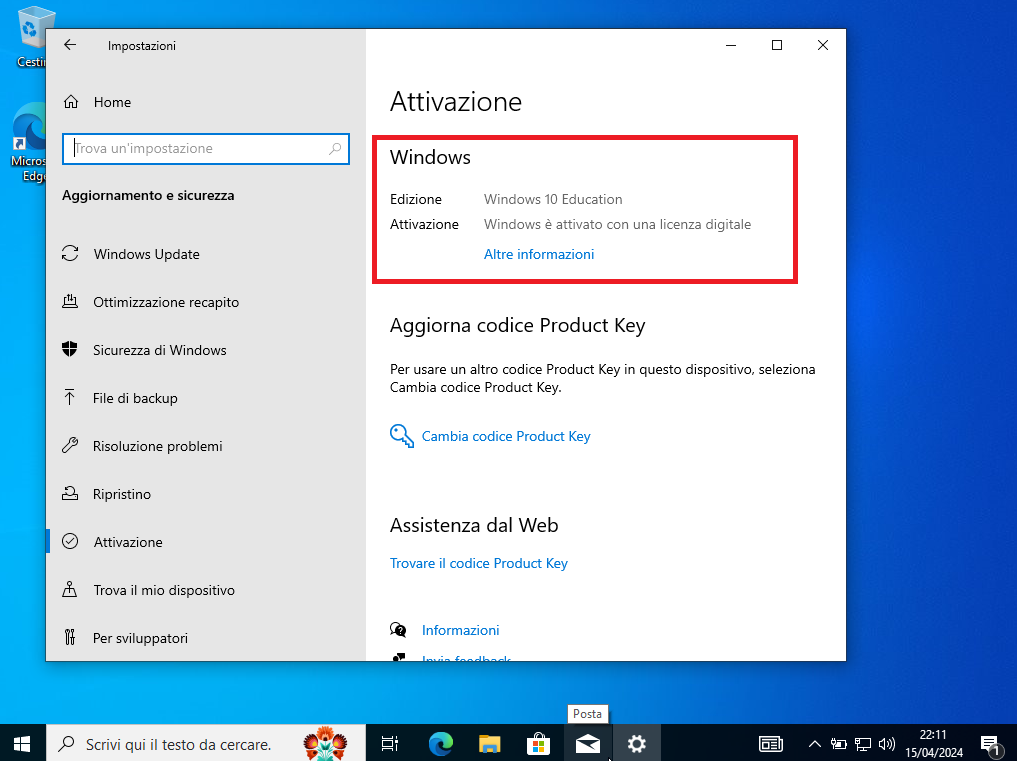Show hidden tray icons chevron

coord(815,743)
